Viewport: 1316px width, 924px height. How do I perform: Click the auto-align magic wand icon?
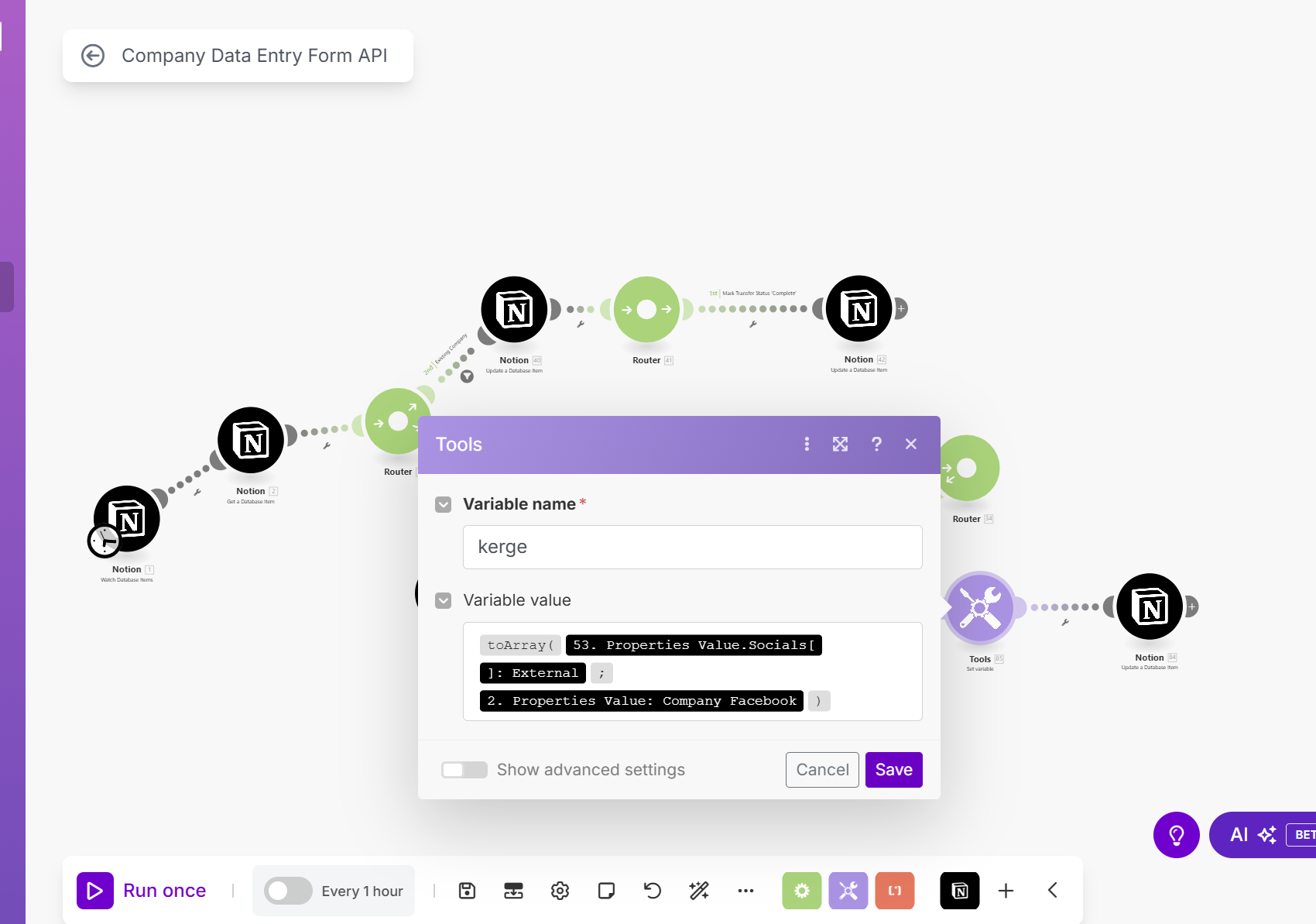pos(699,891)
